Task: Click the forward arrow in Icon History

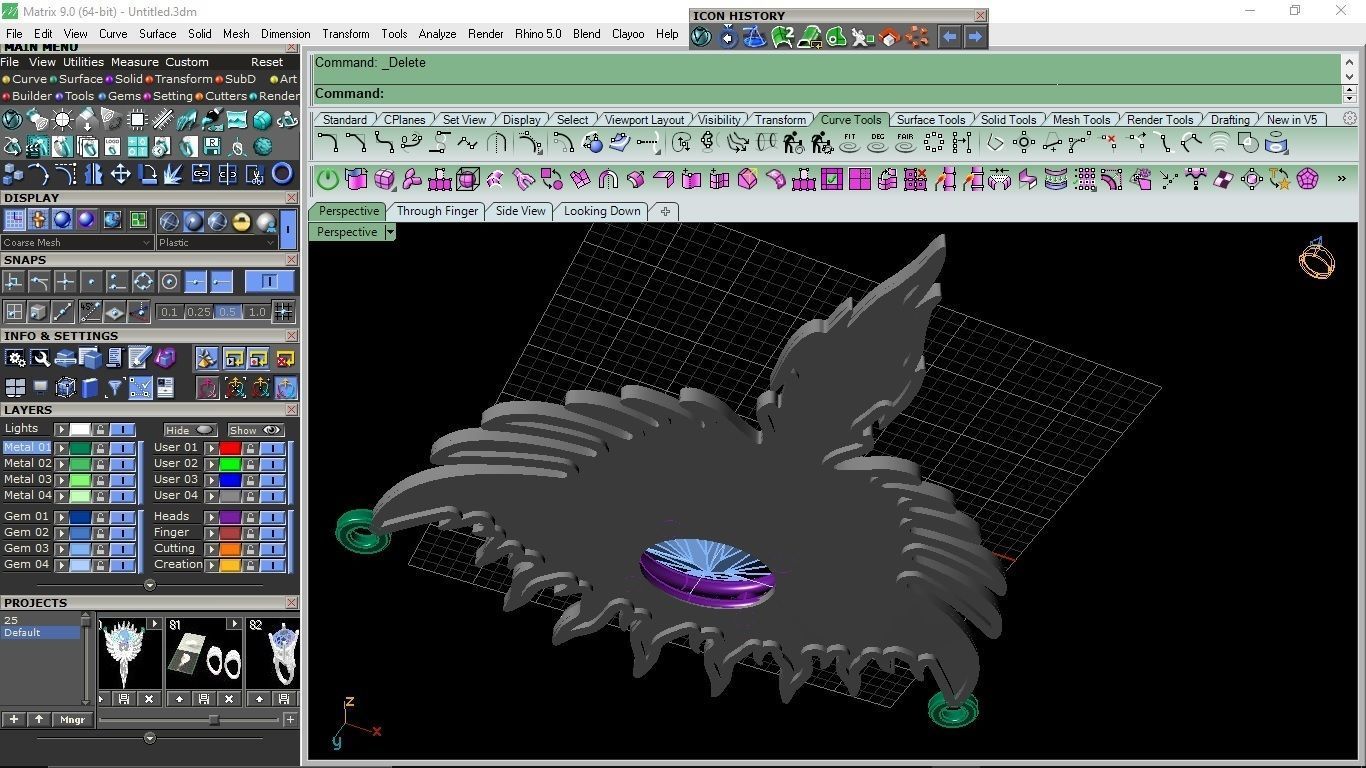Action: coord(975,37)
